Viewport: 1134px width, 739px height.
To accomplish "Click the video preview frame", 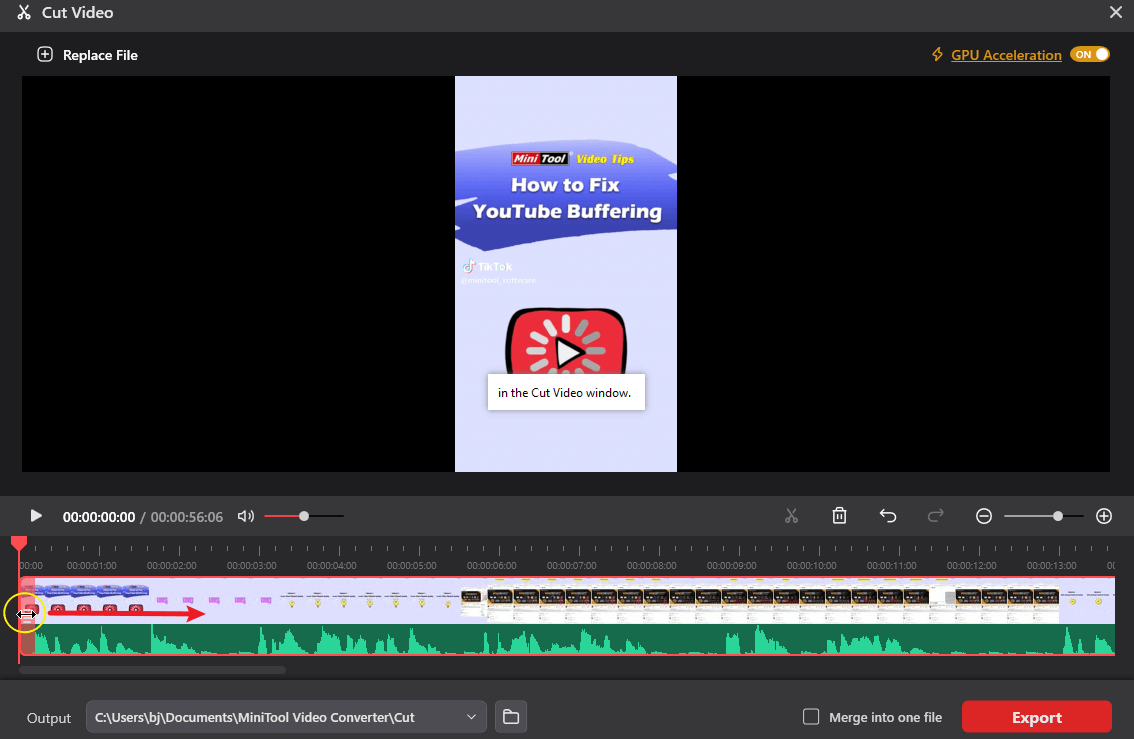I will pyautogui.click(x=566, y=274).
